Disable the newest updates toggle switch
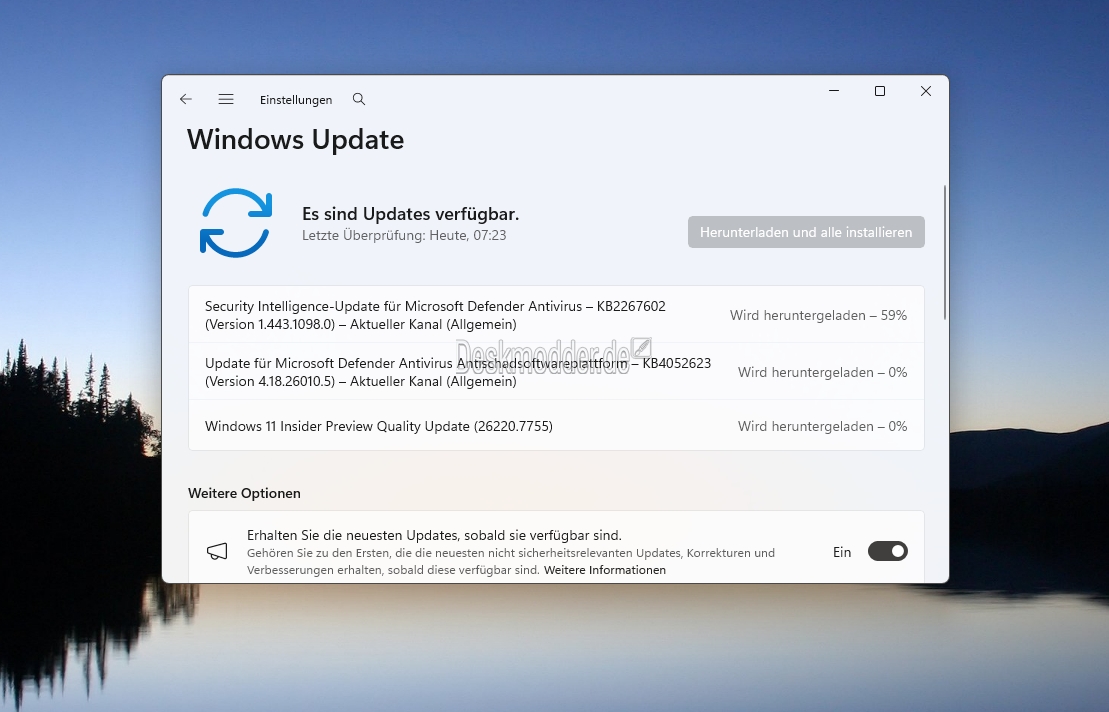The width and height of the screenshot is (1109, 712). click(887, 551)
